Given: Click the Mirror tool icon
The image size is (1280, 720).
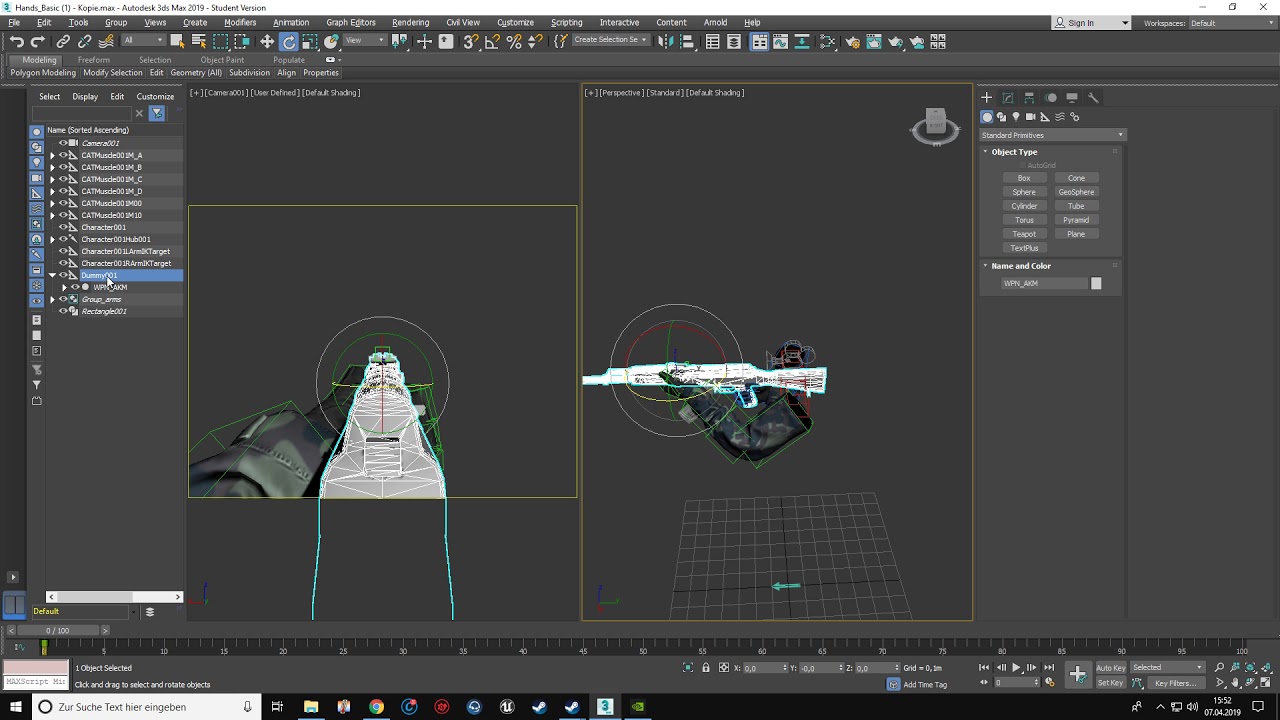Looking at the screenshot, I should tap(665, 41).
